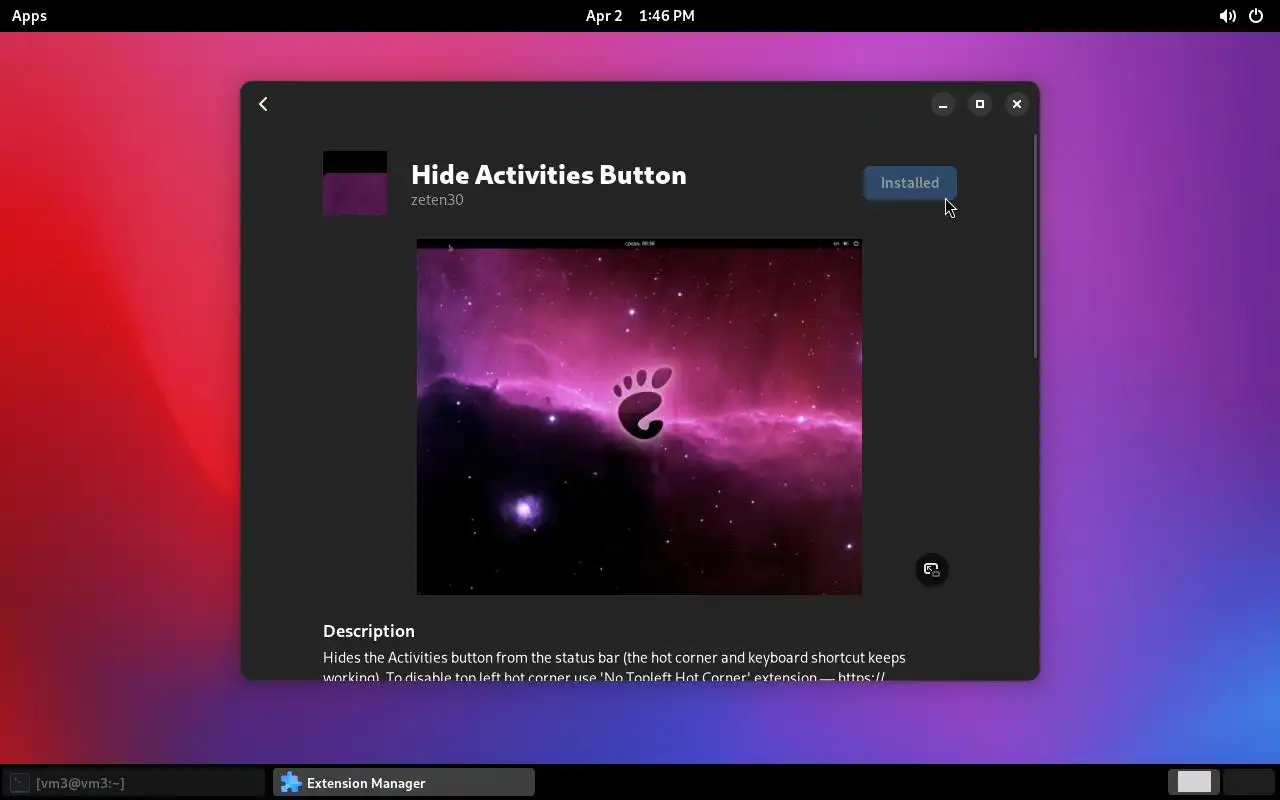
Task: Select Extension Manager in the taskbar
Action: [404, 783]
